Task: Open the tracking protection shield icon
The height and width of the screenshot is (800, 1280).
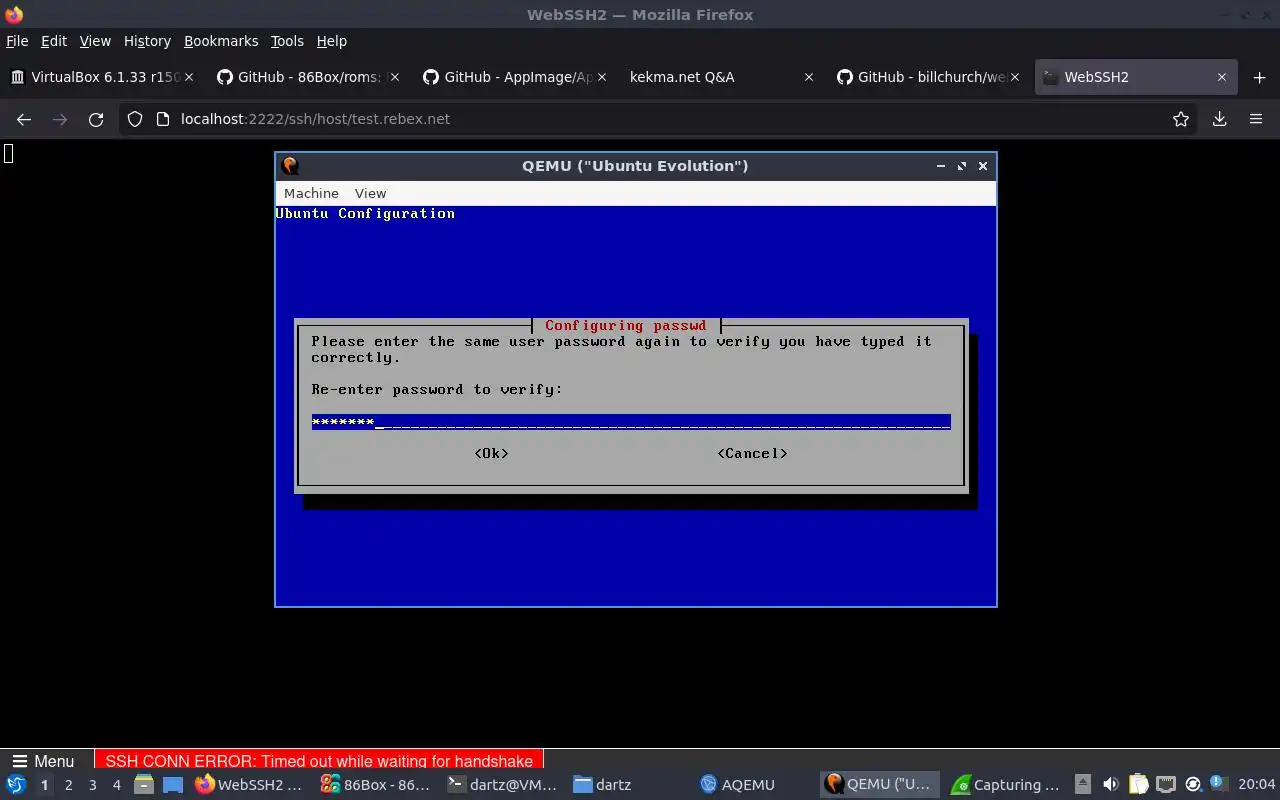Action: click(x=135, y=119)
